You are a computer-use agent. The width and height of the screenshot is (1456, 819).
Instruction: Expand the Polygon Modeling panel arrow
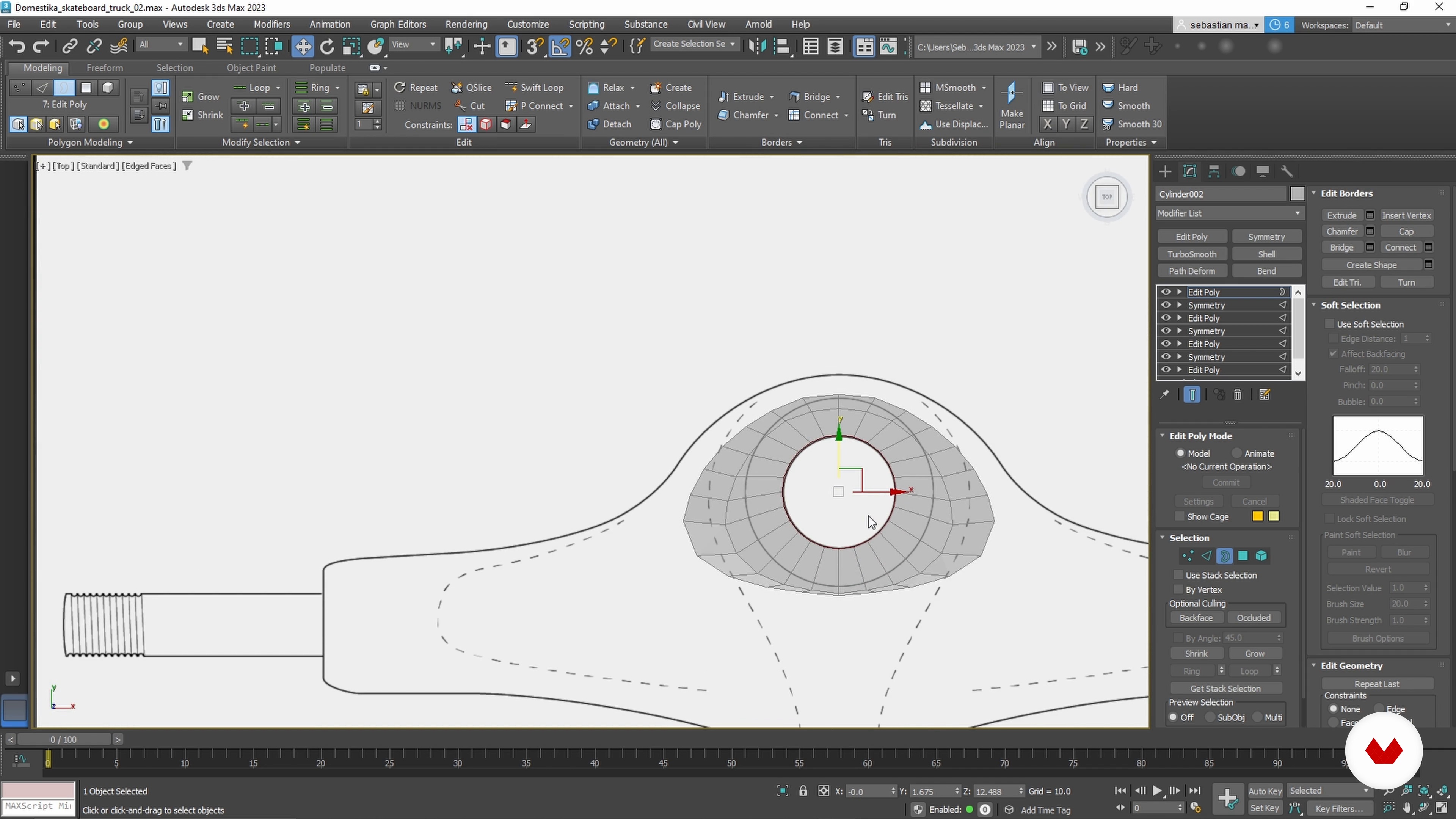(130, 143)
